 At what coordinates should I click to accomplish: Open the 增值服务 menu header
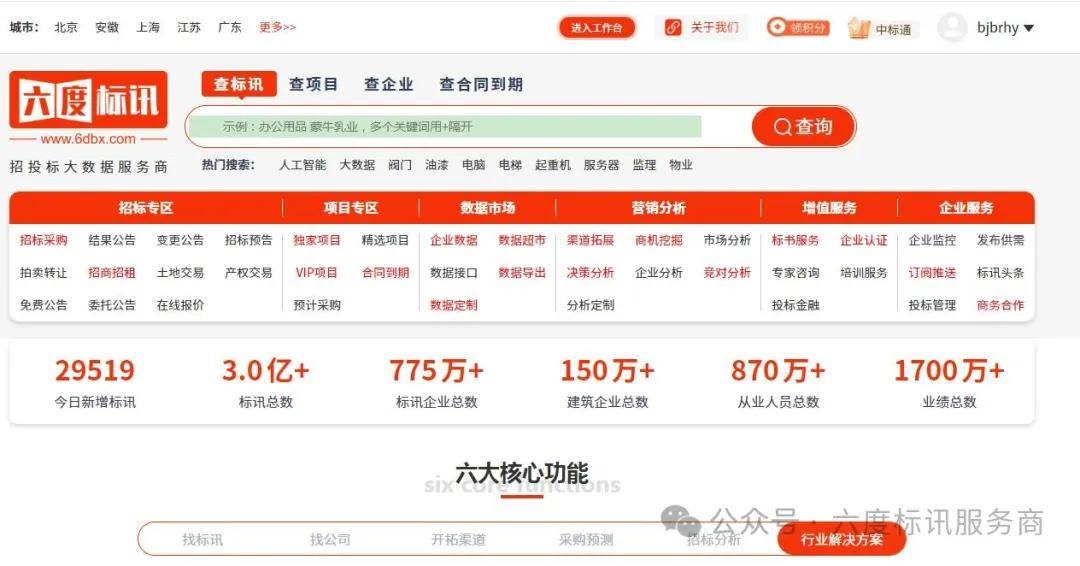[x=829, y=208]
